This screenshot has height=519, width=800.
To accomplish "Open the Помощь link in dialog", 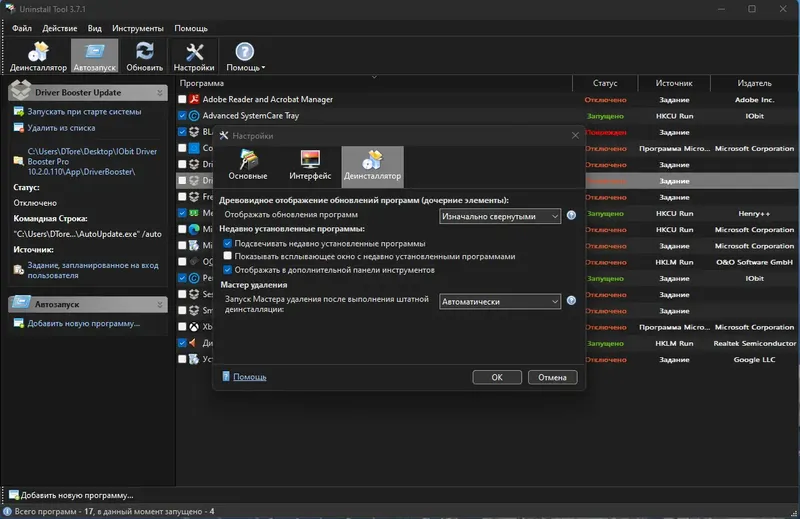I will tap(249, 377).
